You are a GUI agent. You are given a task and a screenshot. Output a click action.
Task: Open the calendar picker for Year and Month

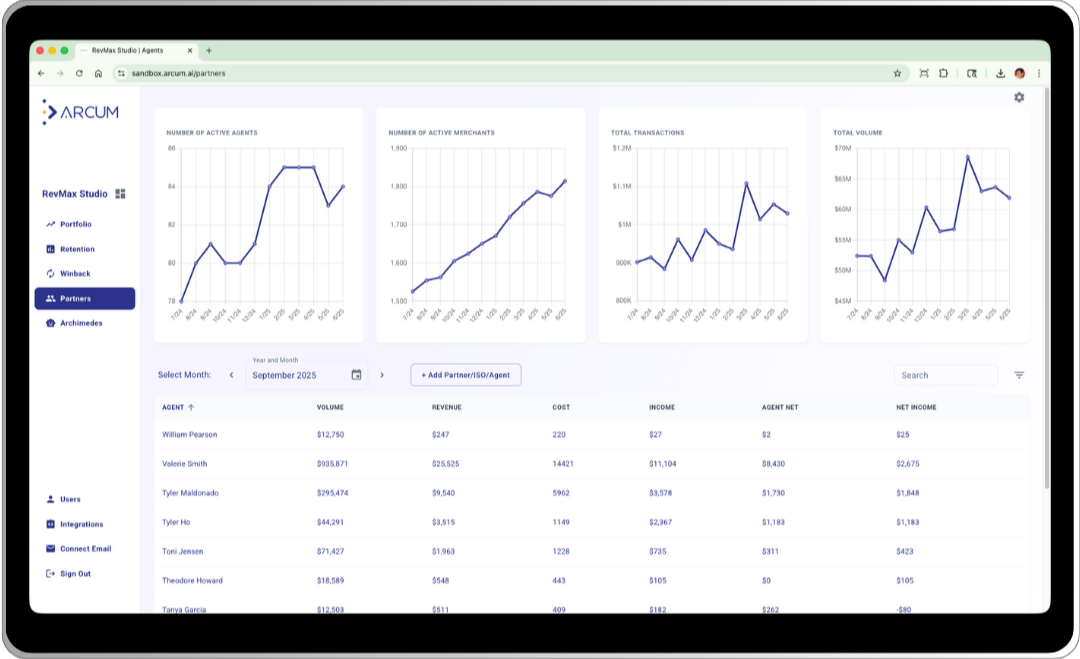(x=357, y=374)
